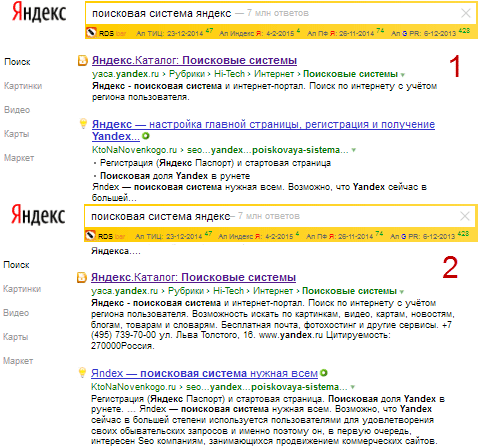Click yaca.yandex.ru in upper result breadcrumbs
Screen dimensions: 478x447
click(125, 74)
